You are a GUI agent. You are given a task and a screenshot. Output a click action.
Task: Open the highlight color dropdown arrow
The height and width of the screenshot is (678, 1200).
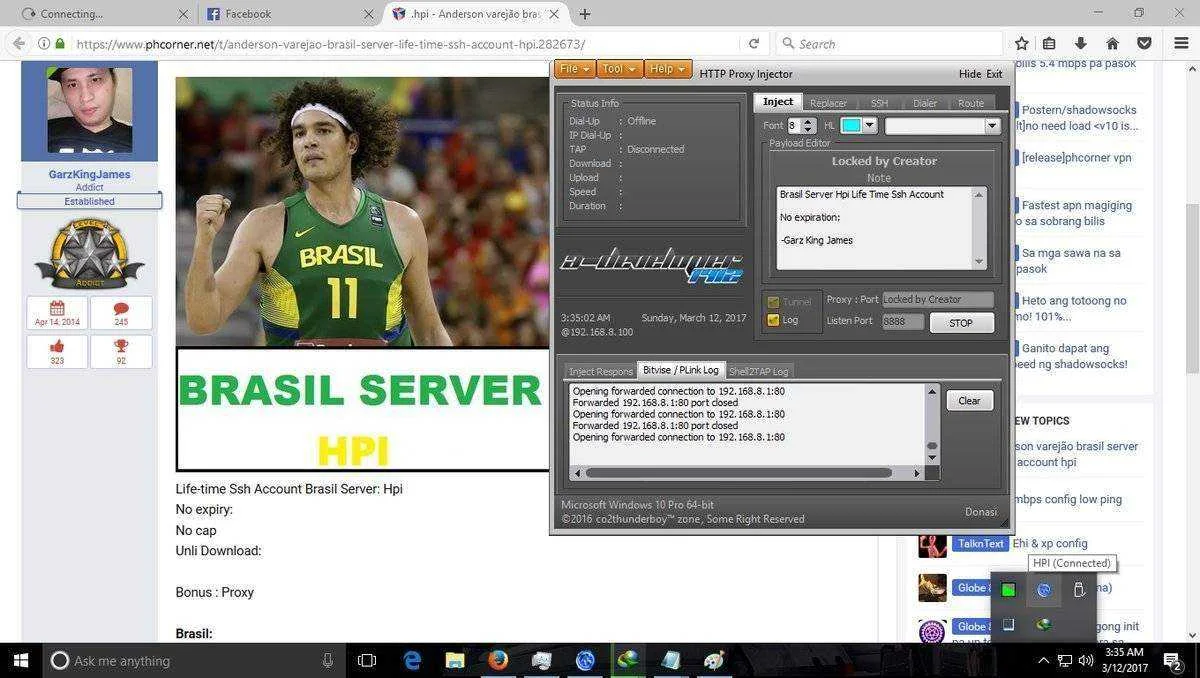[870, 126]
